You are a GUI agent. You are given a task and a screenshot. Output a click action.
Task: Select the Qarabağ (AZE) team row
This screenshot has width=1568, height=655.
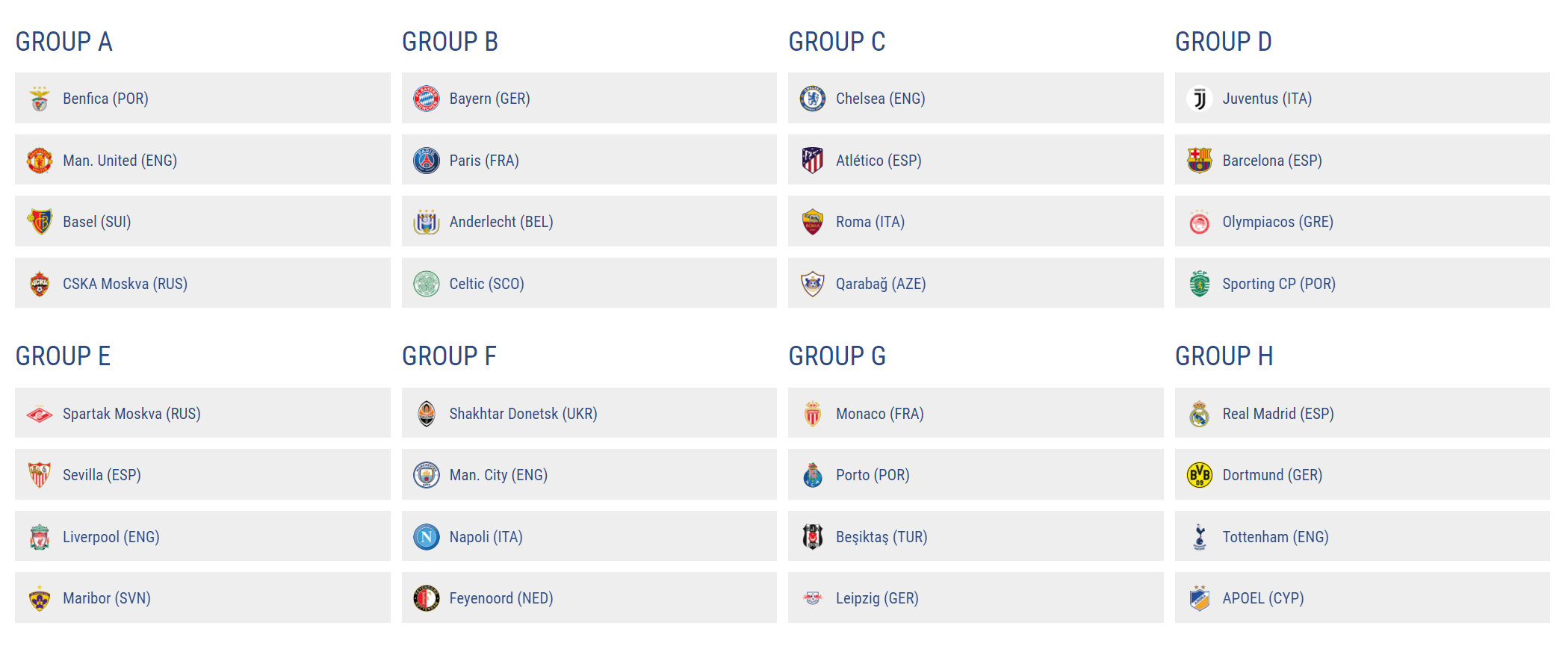975,284
